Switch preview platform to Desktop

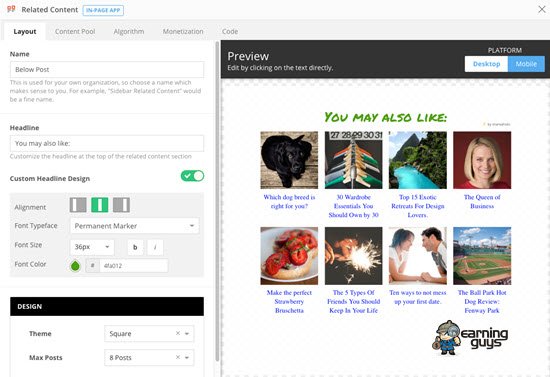486,64
